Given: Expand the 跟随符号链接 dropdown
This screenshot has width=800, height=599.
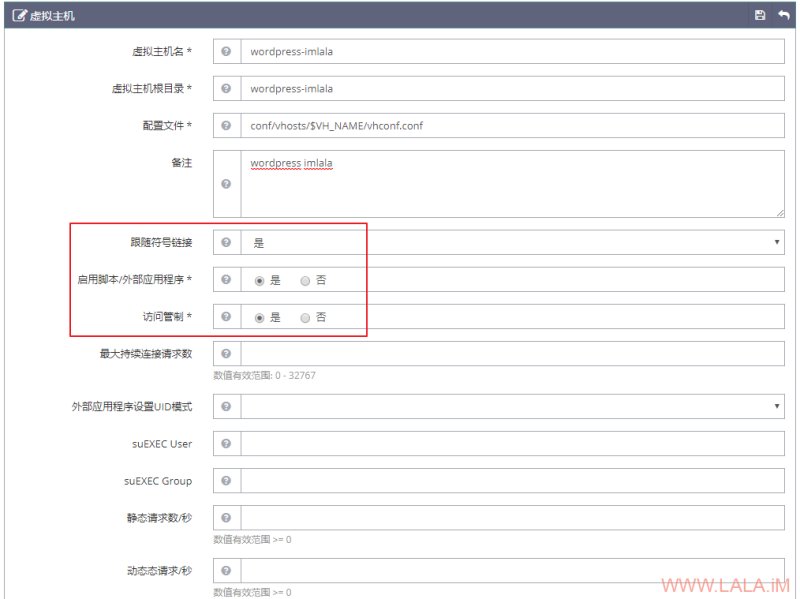Looking at the screenshot, I should 512,242.
